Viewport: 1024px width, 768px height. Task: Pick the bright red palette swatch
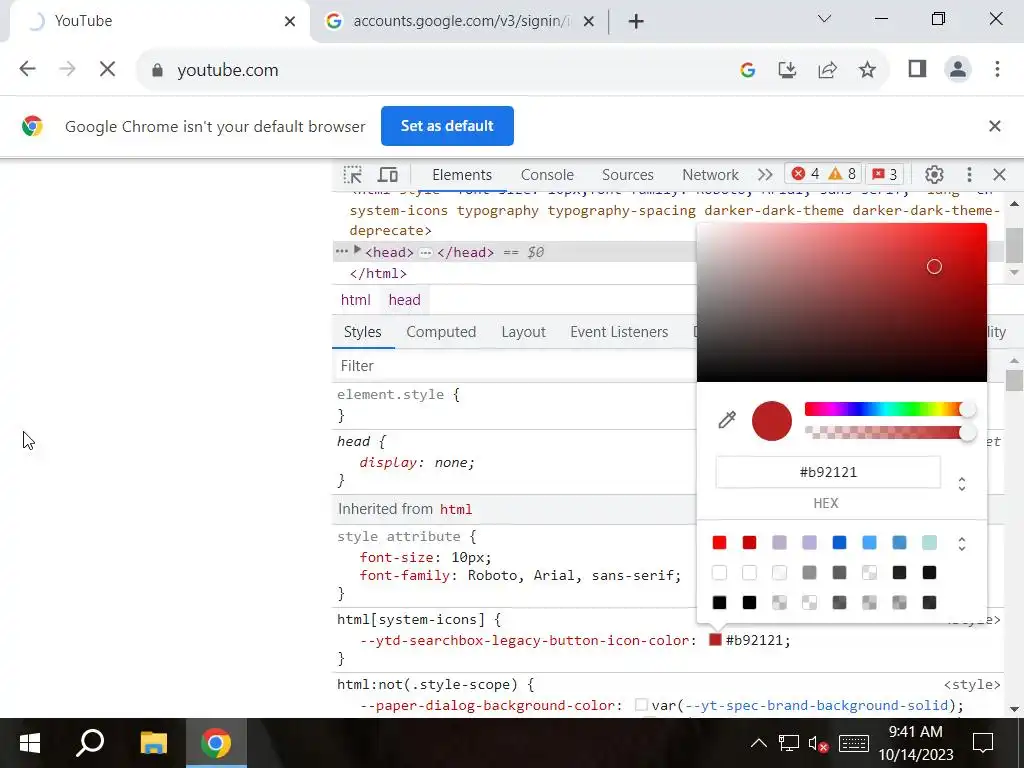tap(719, 543)
